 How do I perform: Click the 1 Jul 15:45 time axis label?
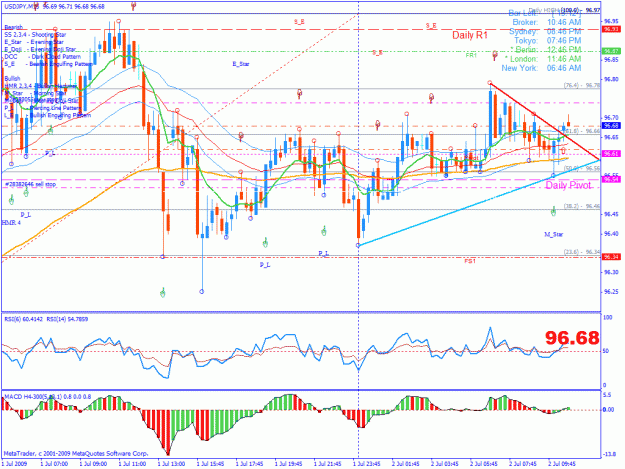coord(210,464)
